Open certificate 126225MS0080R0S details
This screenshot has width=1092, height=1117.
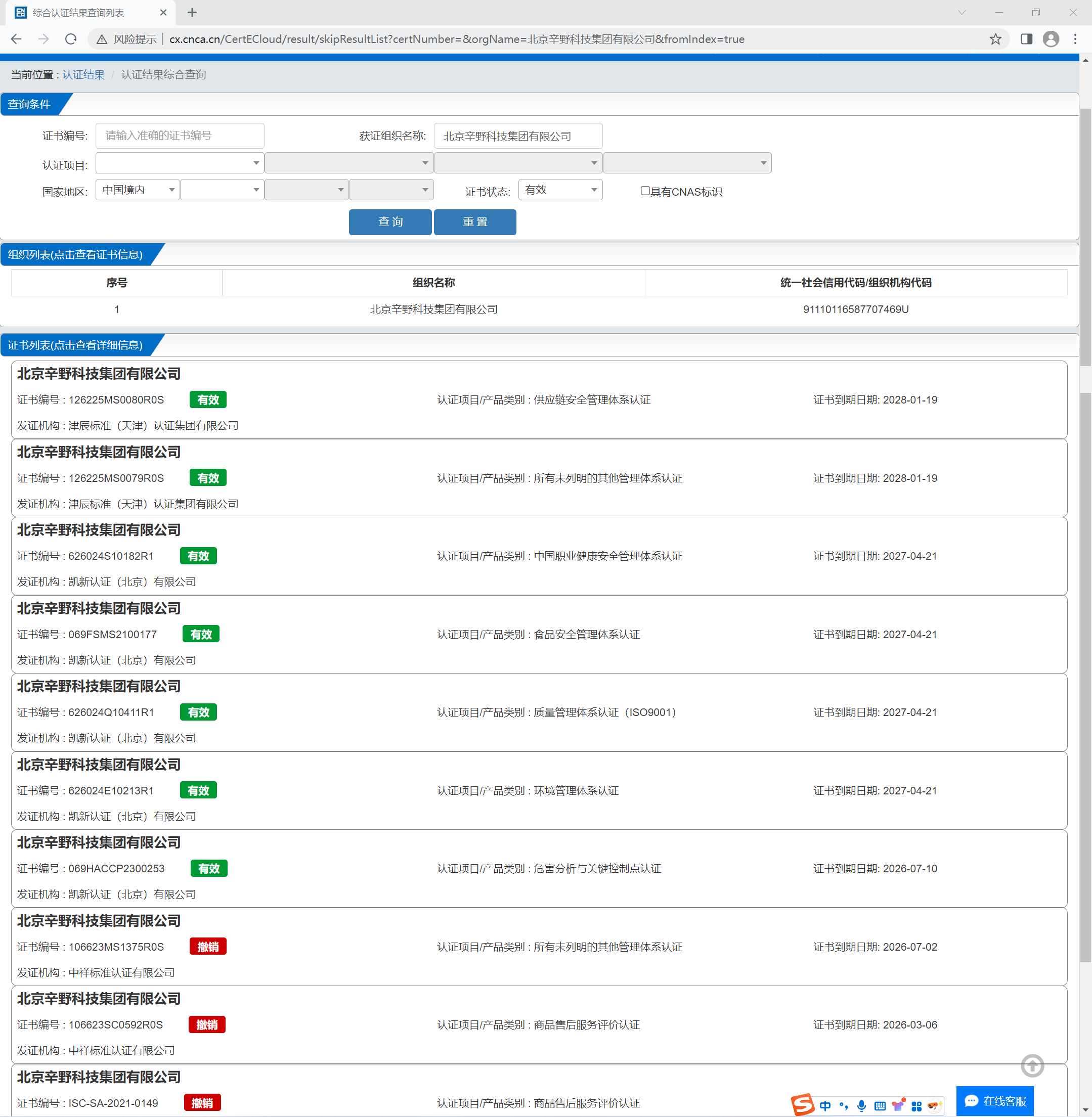pyautogui.click(x=539, y=399)
